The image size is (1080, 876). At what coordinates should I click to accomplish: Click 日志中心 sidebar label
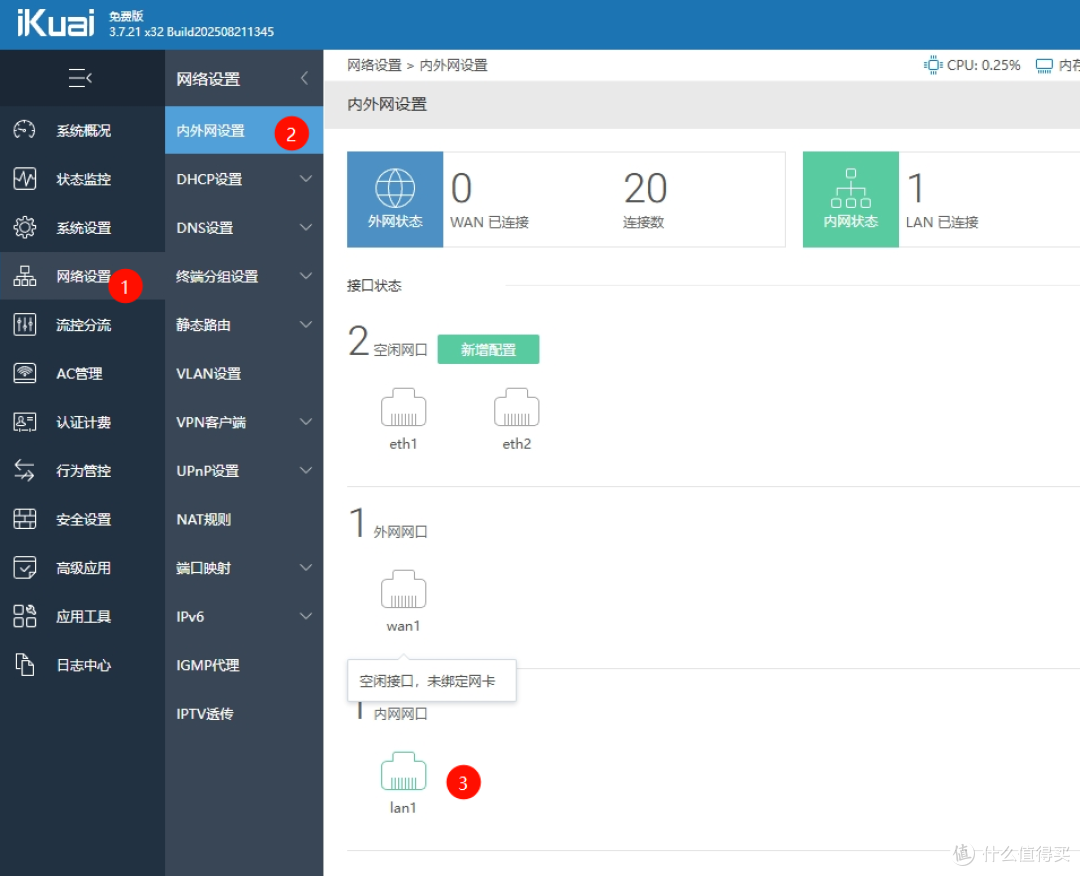pos(83,665)
